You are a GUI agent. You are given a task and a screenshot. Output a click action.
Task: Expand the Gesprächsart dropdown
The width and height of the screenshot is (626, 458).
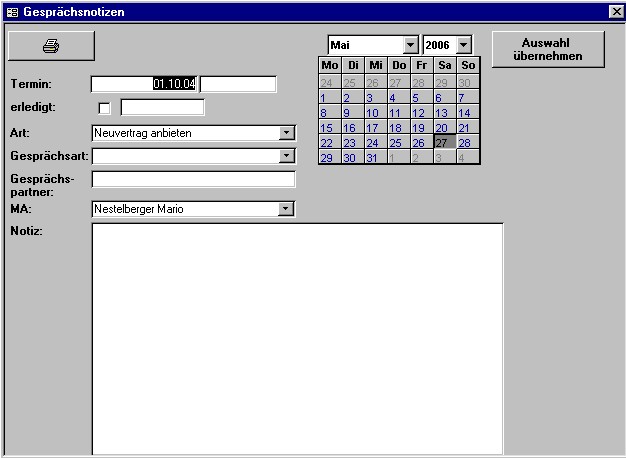(287, 156)
